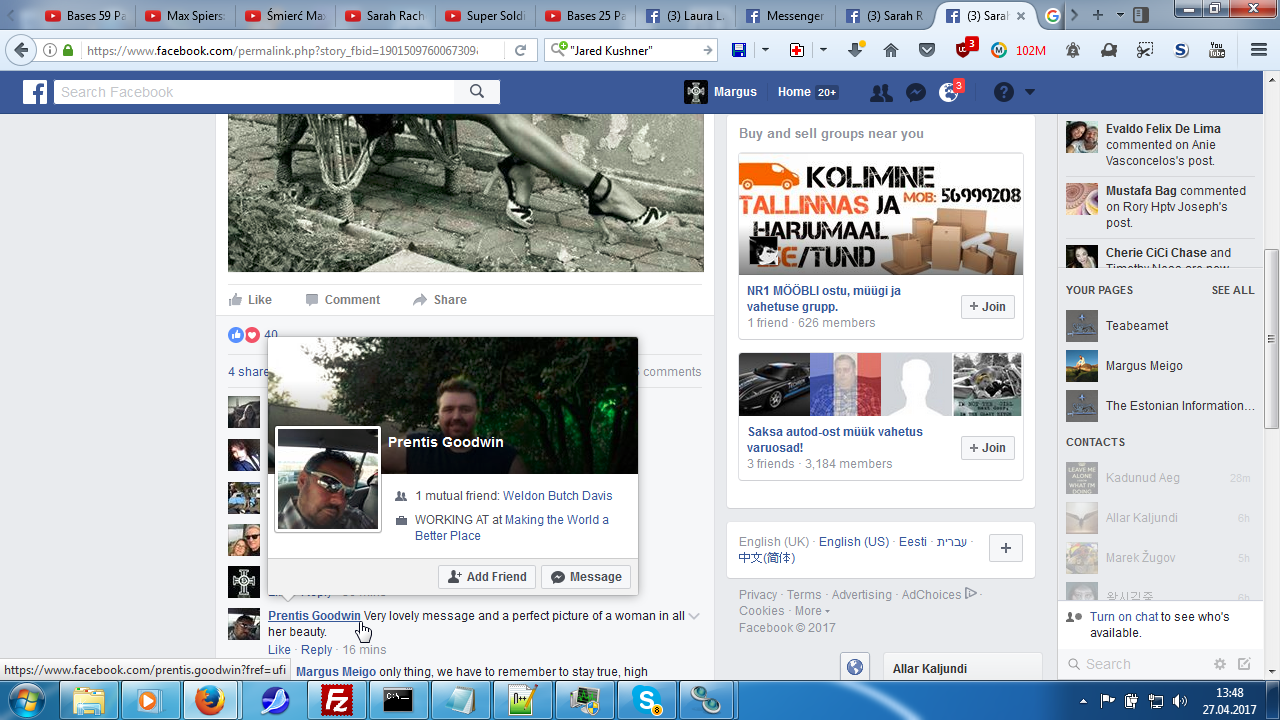Switch to the Bases 59 Pa tab

click(x=84, y=16)
